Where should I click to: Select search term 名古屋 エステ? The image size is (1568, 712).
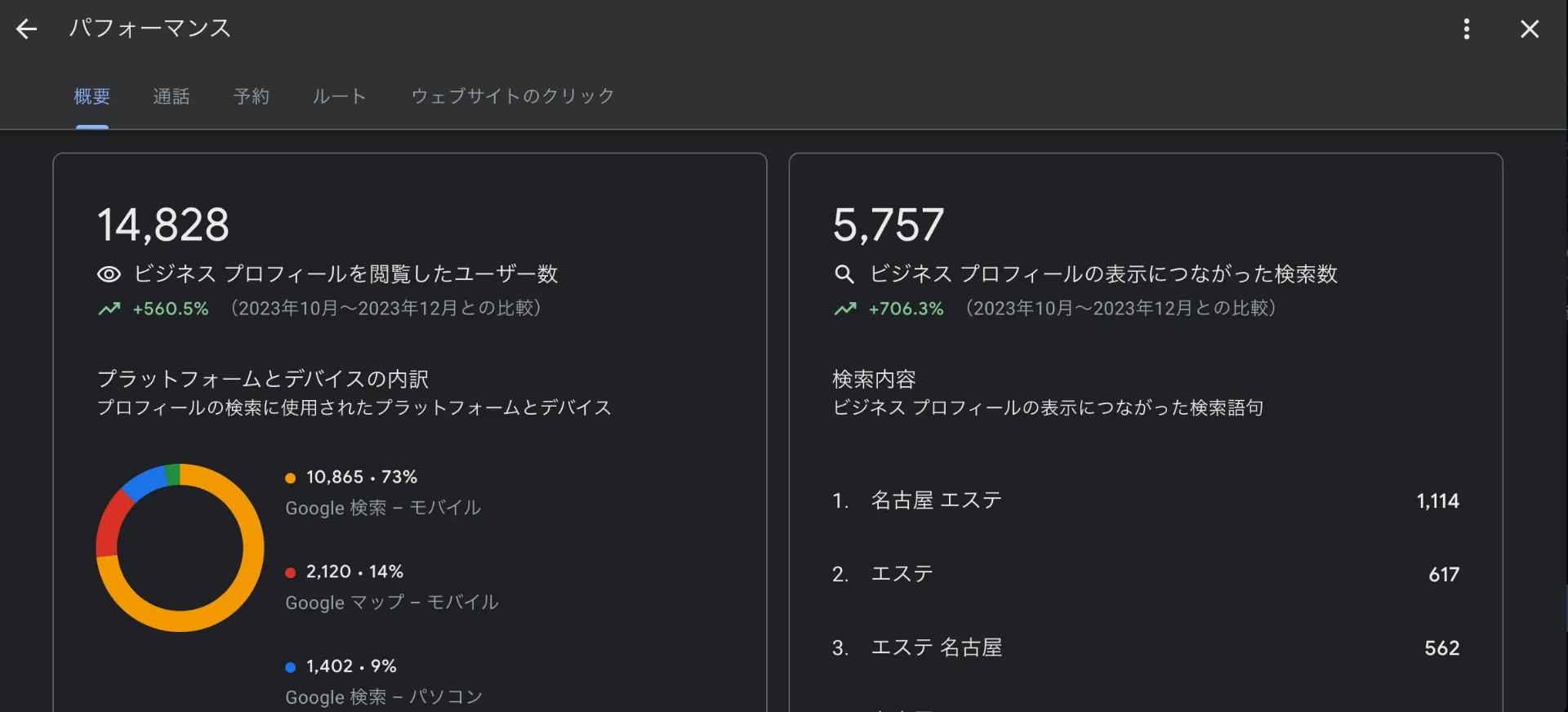click(936, 501)
